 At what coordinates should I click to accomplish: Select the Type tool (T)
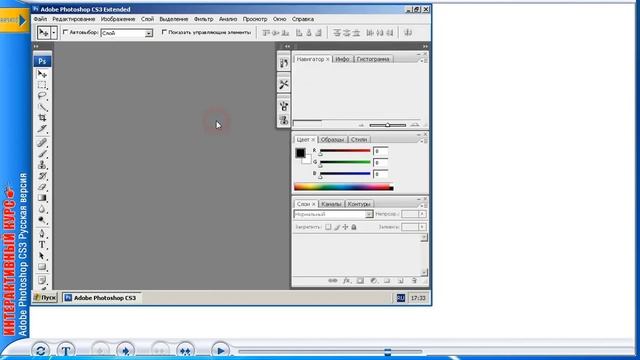coord(42,245)
